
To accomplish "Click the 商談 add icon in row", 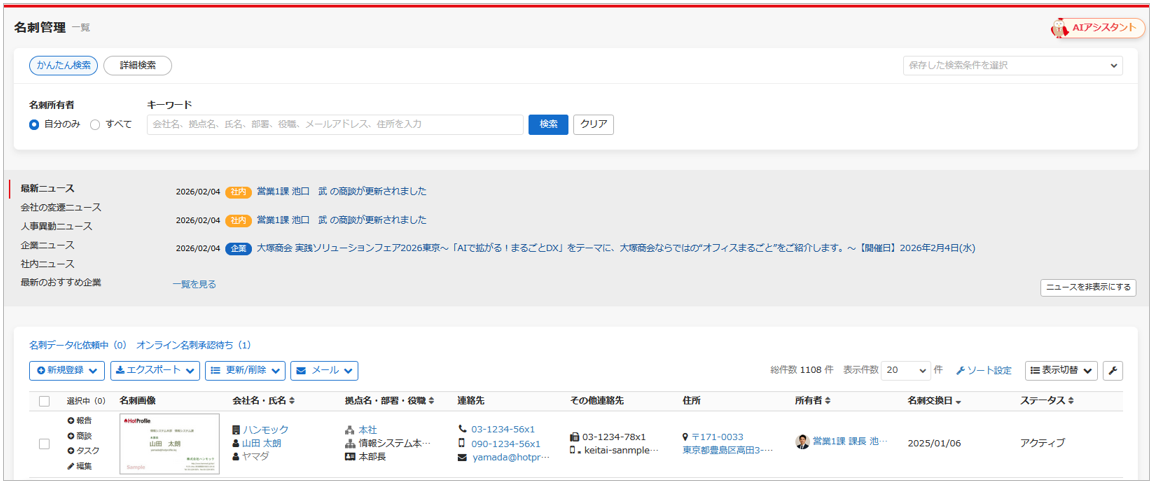I will (x=71, y=436).
